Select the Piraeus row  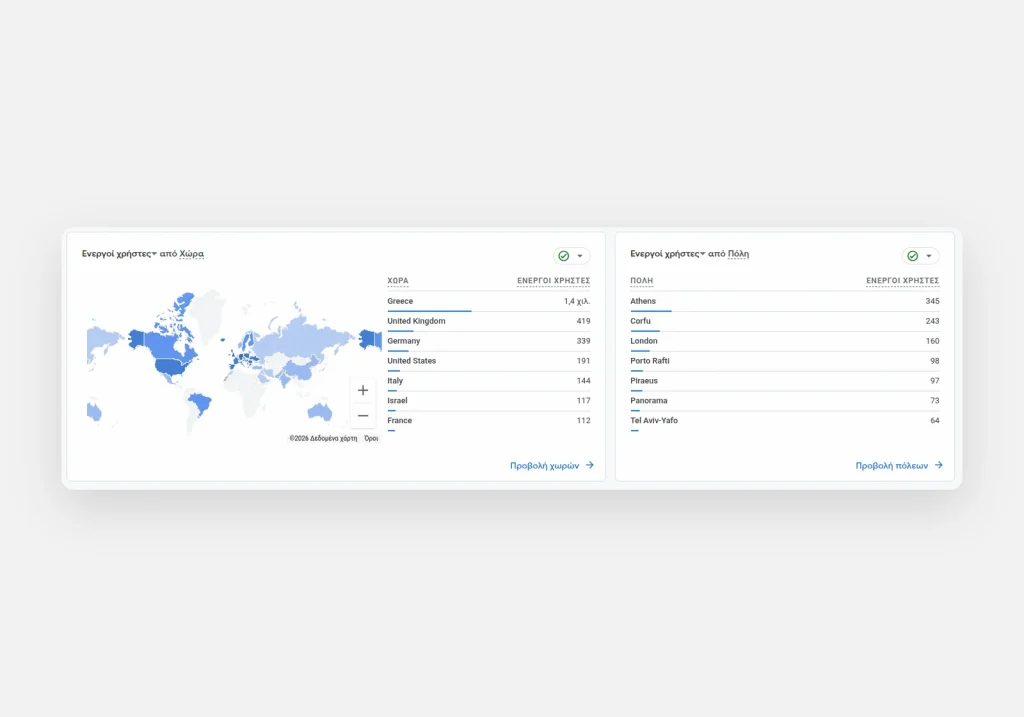[785, 381]
